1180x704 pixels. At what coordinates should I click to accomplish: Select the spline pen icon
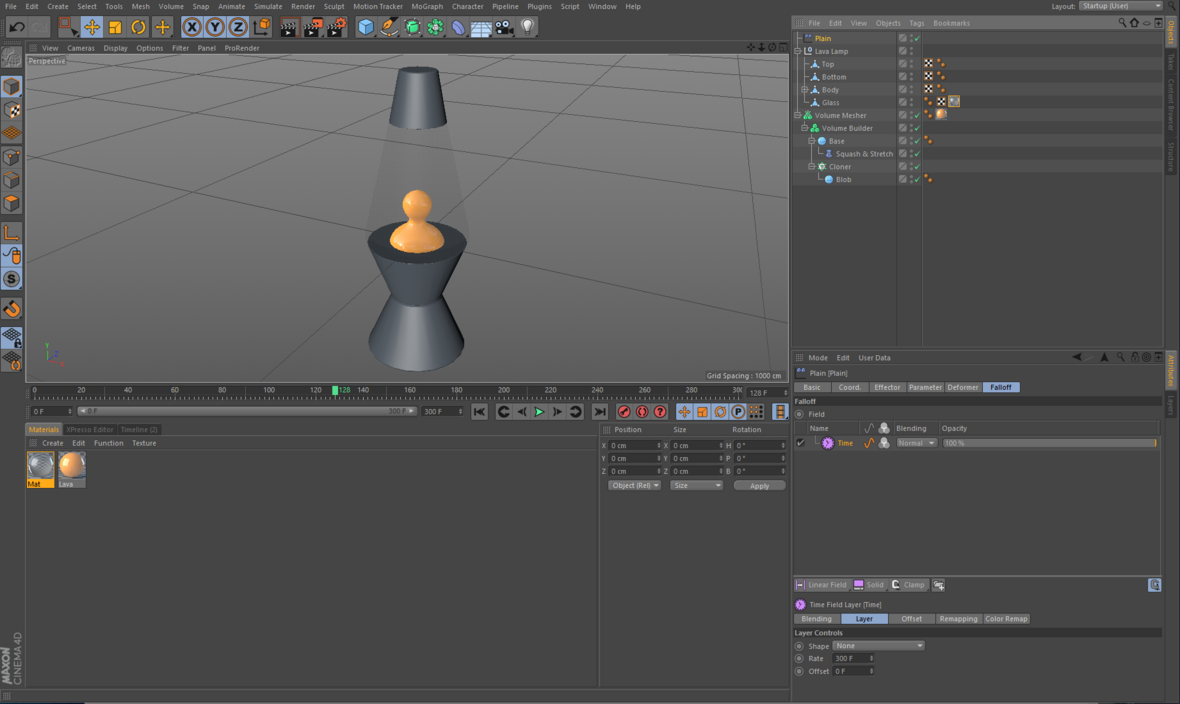(387, 27)
